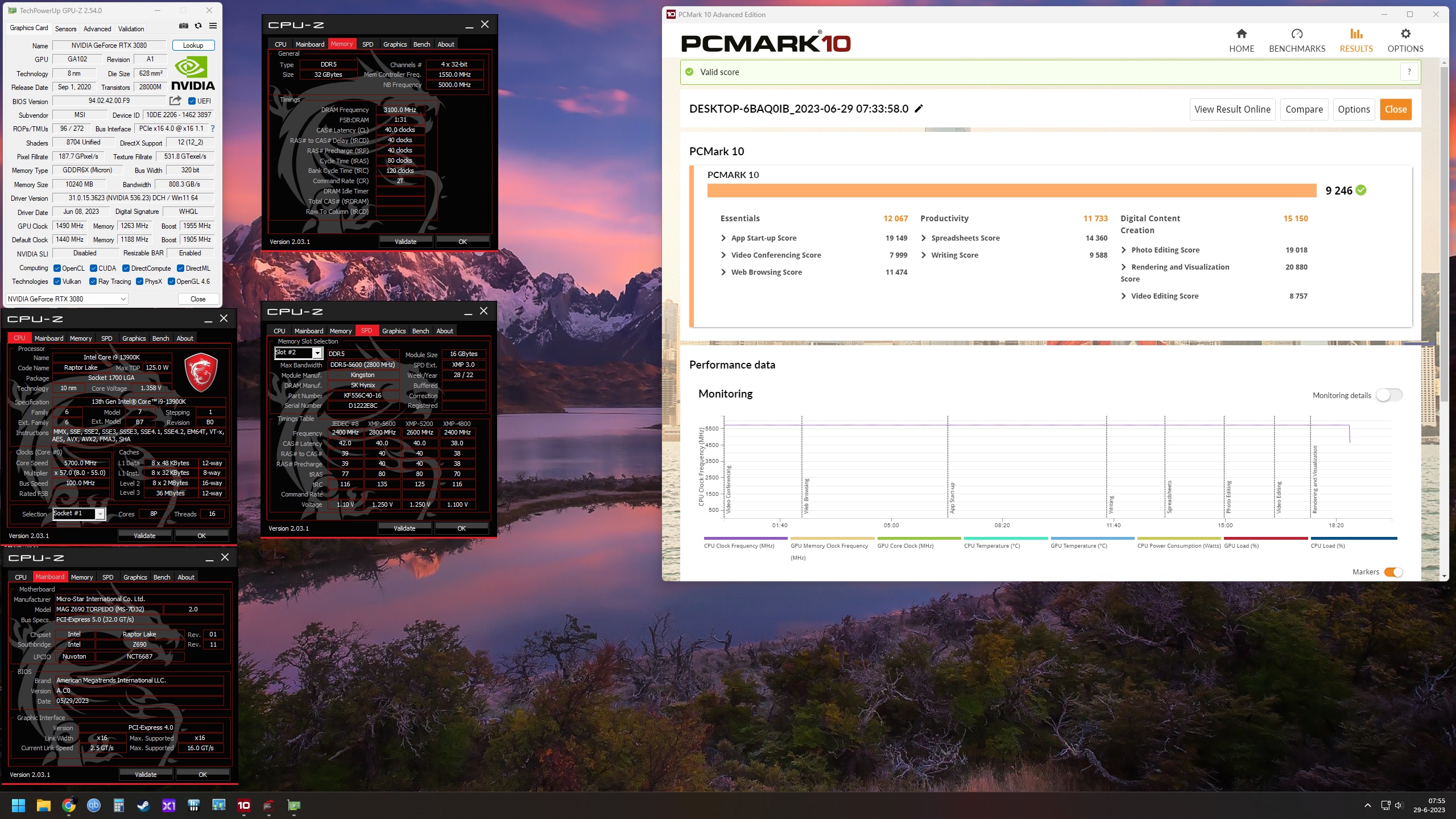Click the bus interface question mark icon
This screenshot has height=819, width=1456.
tap(213, 129)
